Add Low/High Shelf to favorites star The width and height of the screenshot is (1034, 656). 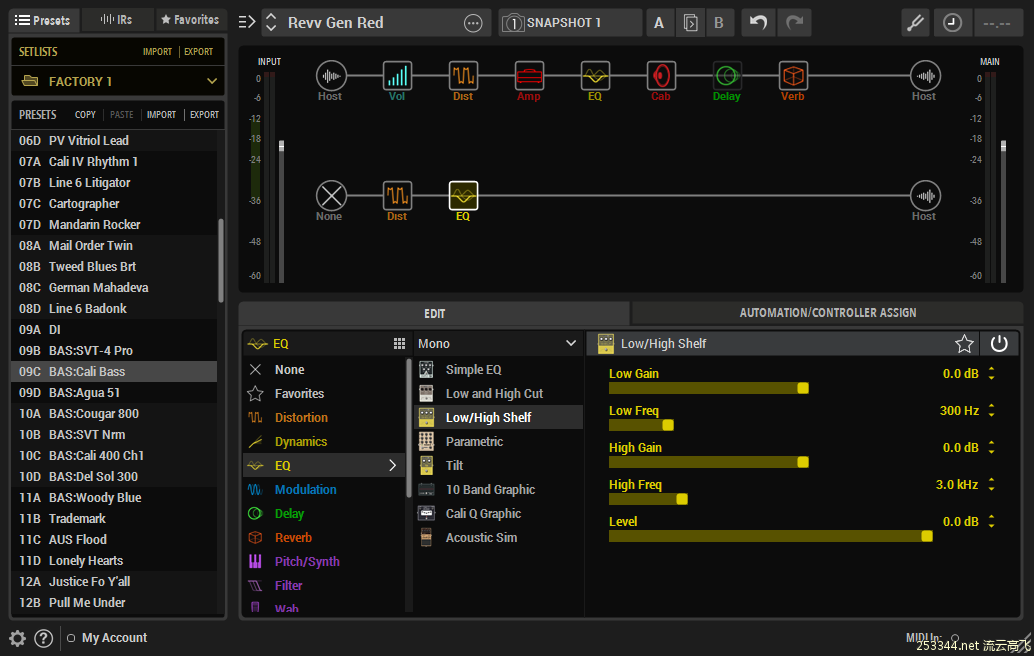coord(964,343)
